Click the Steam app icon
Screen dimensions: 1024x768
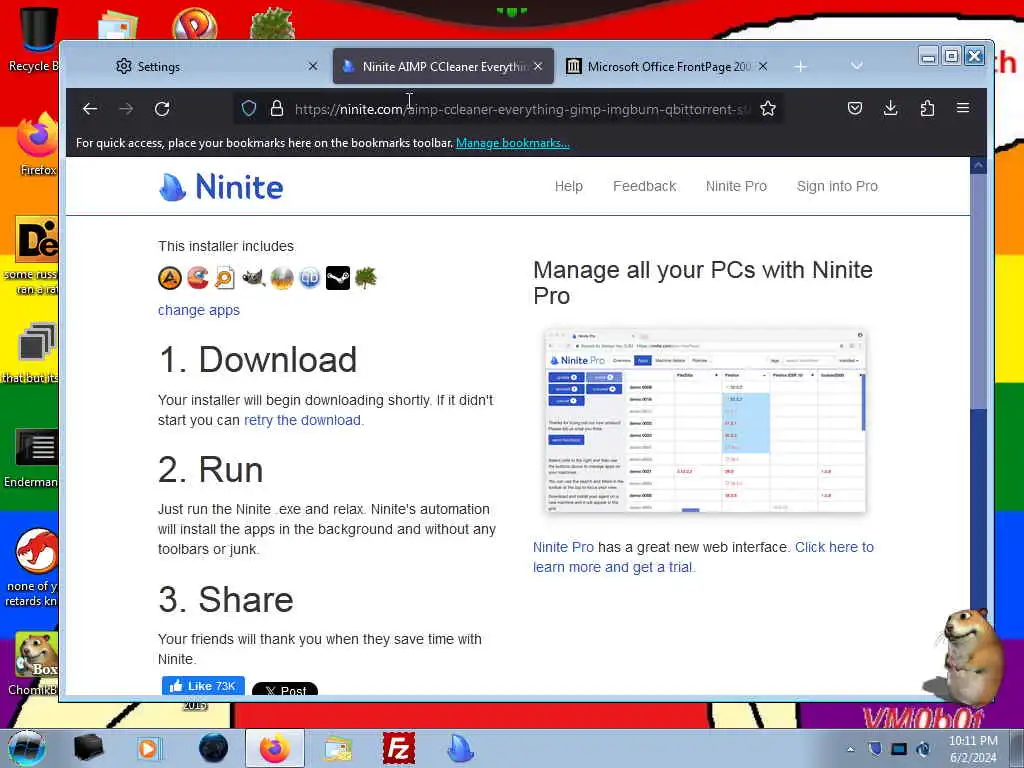pyautogui.click(x=338, y=278)
